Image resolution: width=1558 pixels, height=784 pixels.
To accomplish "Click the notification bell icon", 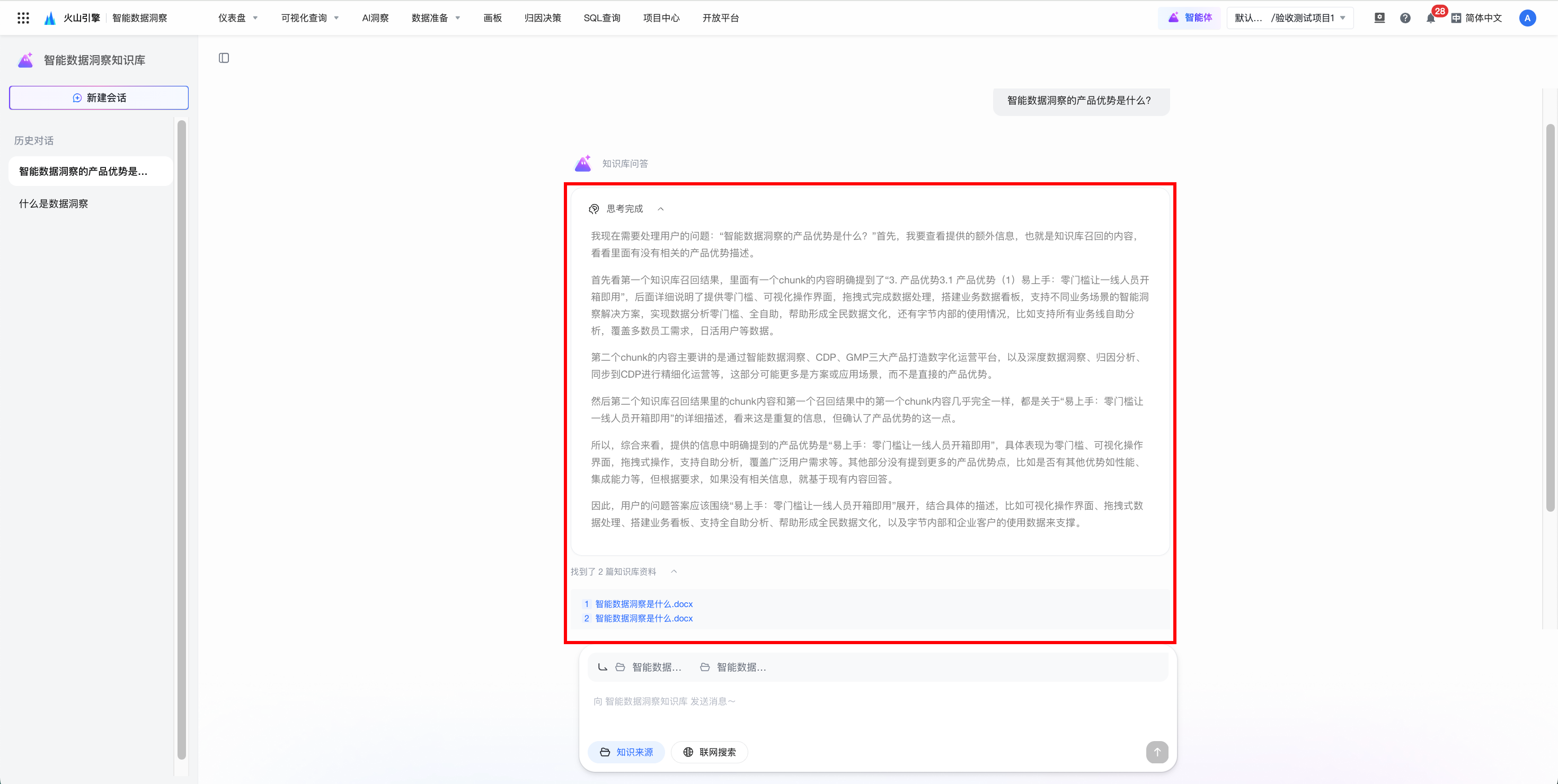I will pyautogui.click(x=1430, y=18).
